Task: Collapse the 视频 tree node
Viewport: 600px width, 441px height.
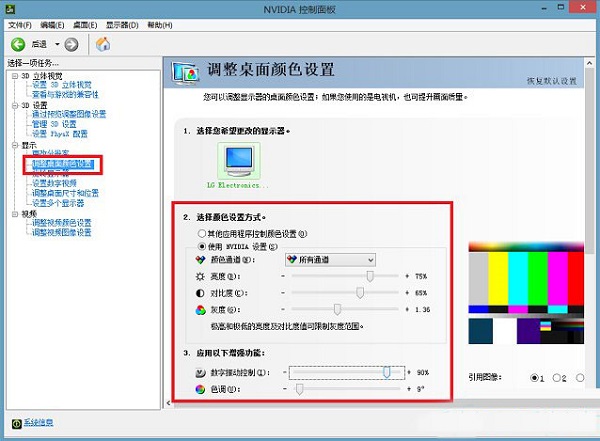Action: pos(15,214)
